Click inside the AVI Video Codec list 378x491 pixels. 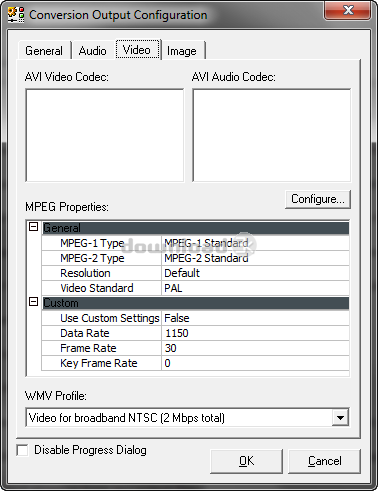pos(105,135)
